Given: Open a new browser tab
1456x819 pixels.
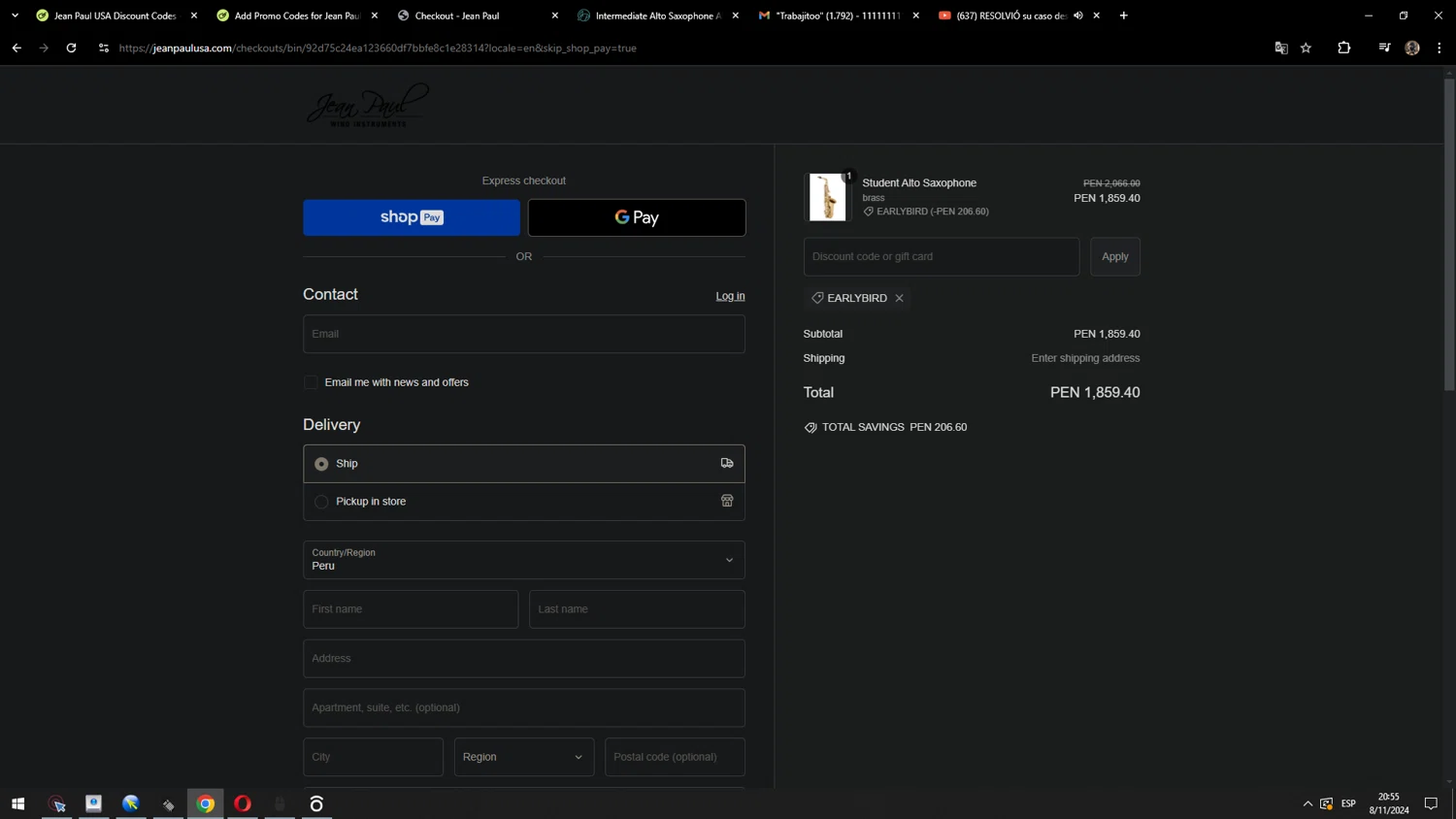Looking at the screenshot, I should pyautogui.click(x=1124, y=16).
